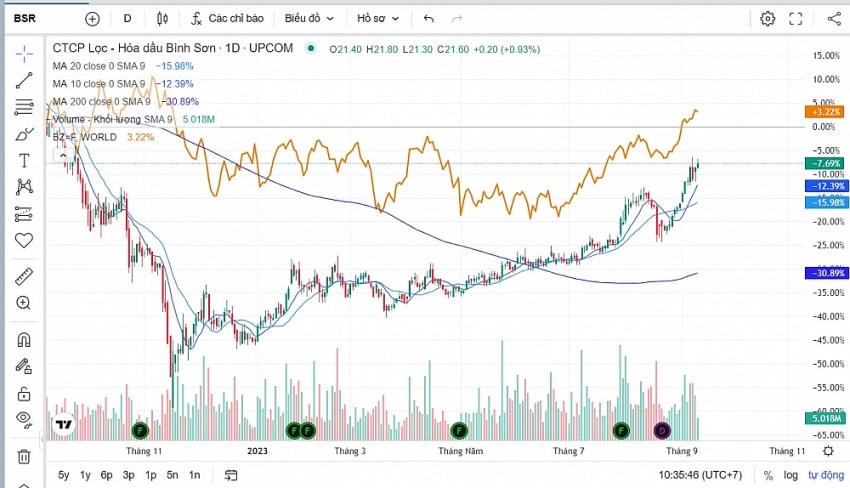Click the chart title CTCP Lọc - Hóa dầu Bình Sơn
The image size is (850, 488).
[x=134, y=48]
